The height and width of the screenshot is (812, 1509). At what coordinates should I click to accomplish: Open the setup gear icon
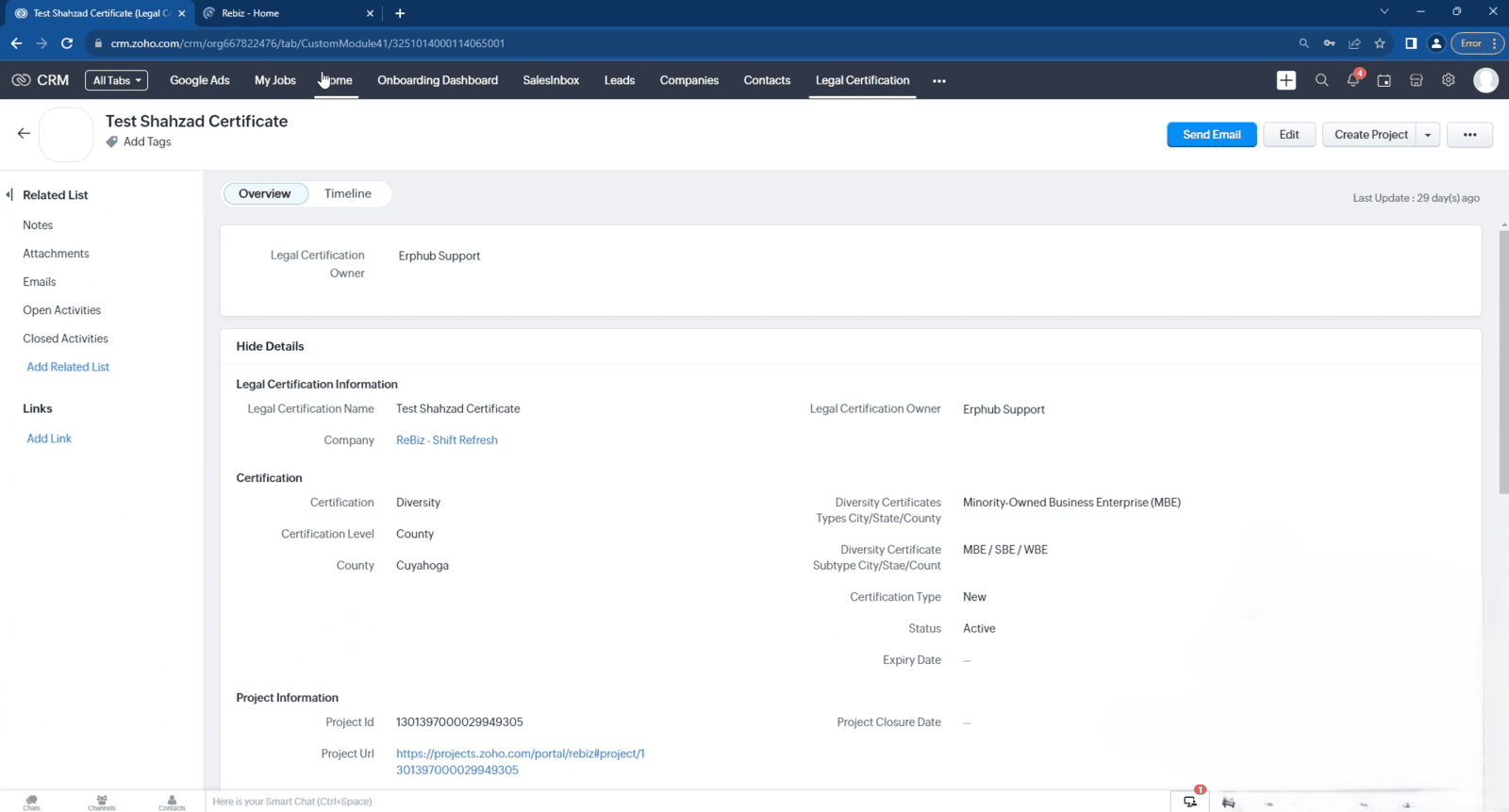(1449, 80)
